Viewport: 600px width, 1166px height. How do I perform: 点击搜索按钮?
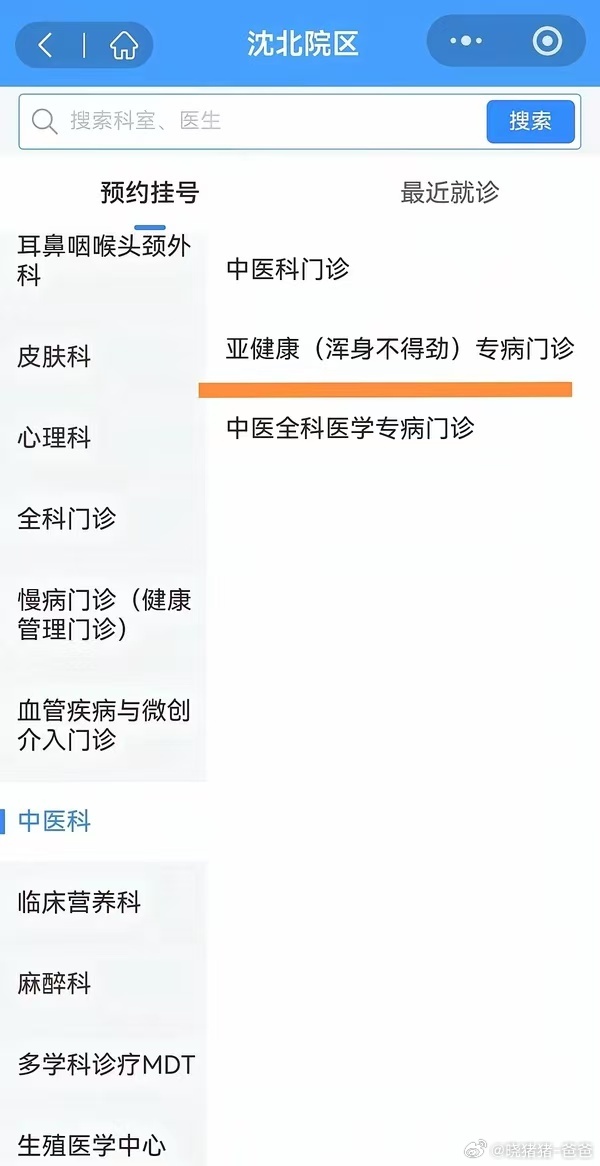click(530, 121)
